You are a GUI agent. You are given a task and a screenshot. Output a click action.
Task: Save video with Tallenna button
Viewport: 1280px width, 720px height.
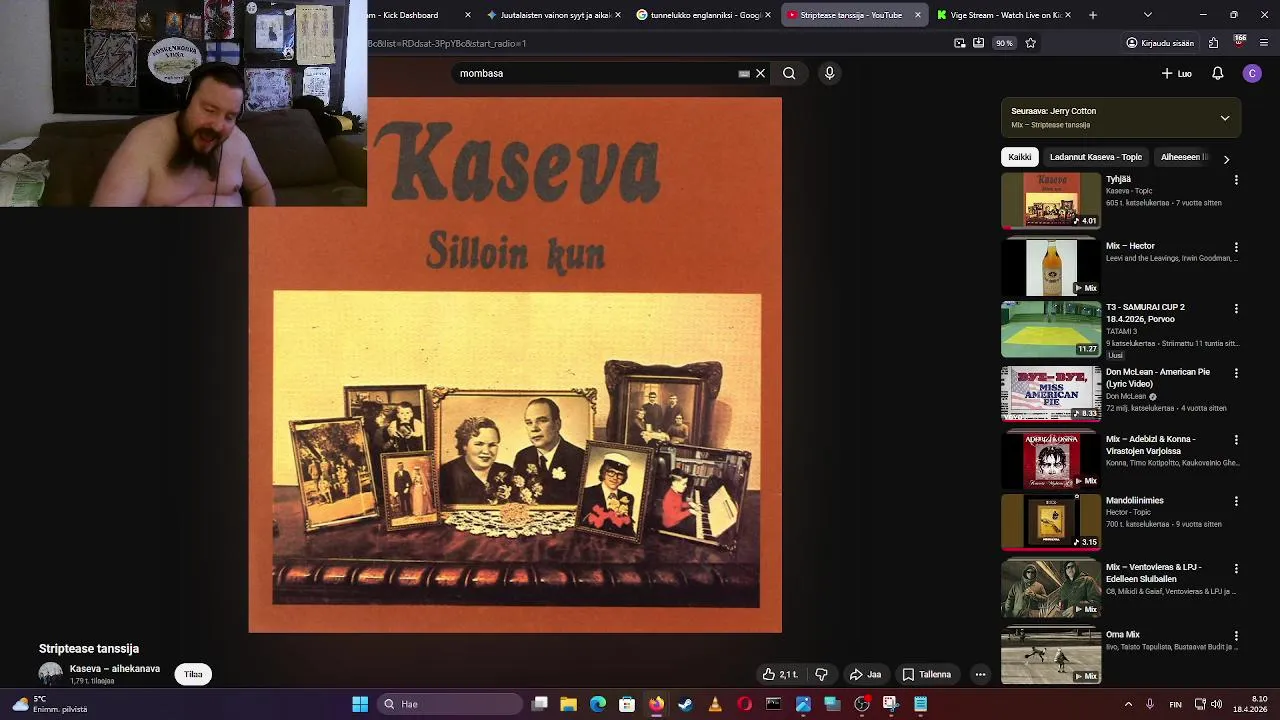click(x=926, y=674)
